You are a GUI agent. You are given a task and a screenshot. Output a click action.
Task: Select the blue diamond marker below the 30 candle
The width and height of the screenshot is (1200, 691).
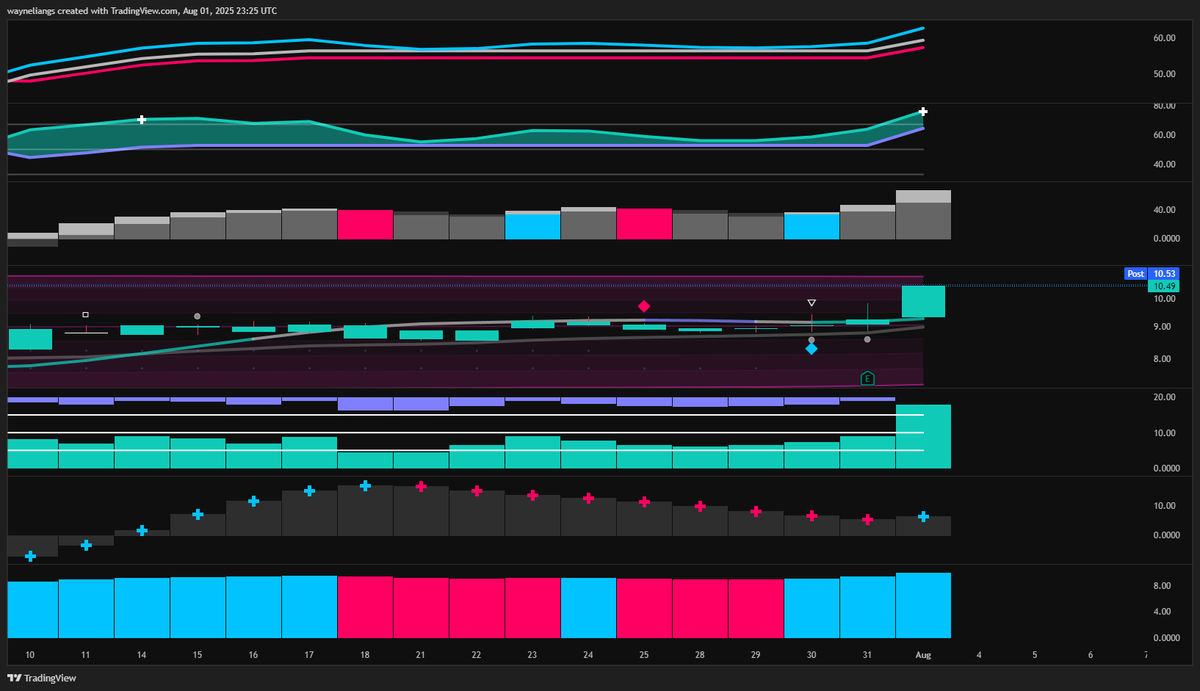click(811, 349)
